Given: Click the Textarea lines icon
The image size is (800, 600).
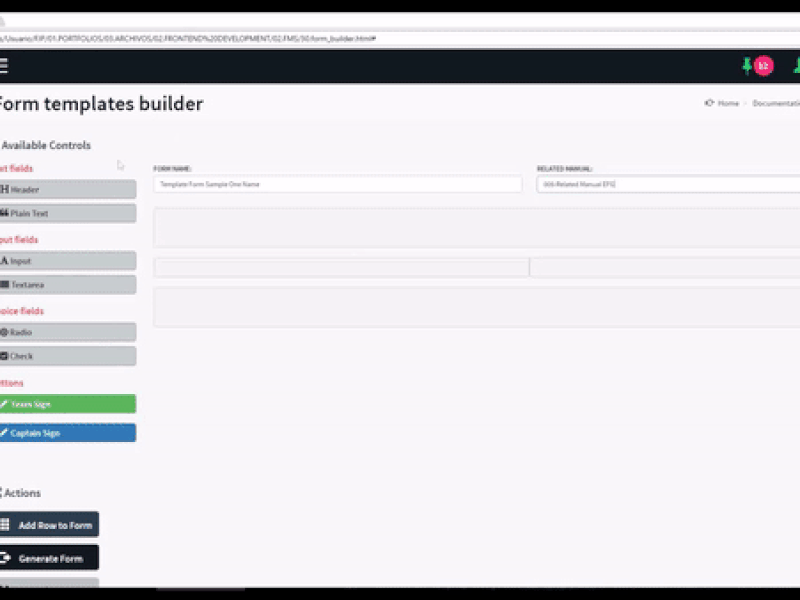Looking at the screenshot, I should click(5, 285).
